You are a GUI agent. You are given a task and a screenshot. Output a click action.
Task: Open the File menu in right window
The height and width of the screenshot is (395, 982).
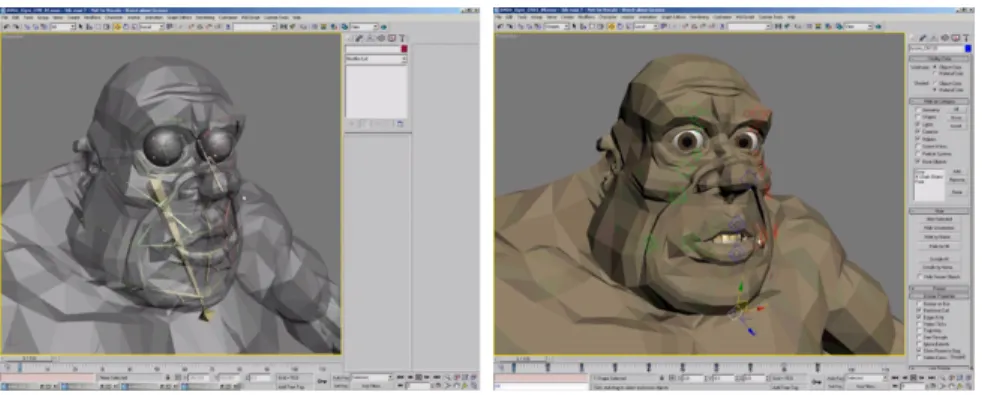point(498,18)
